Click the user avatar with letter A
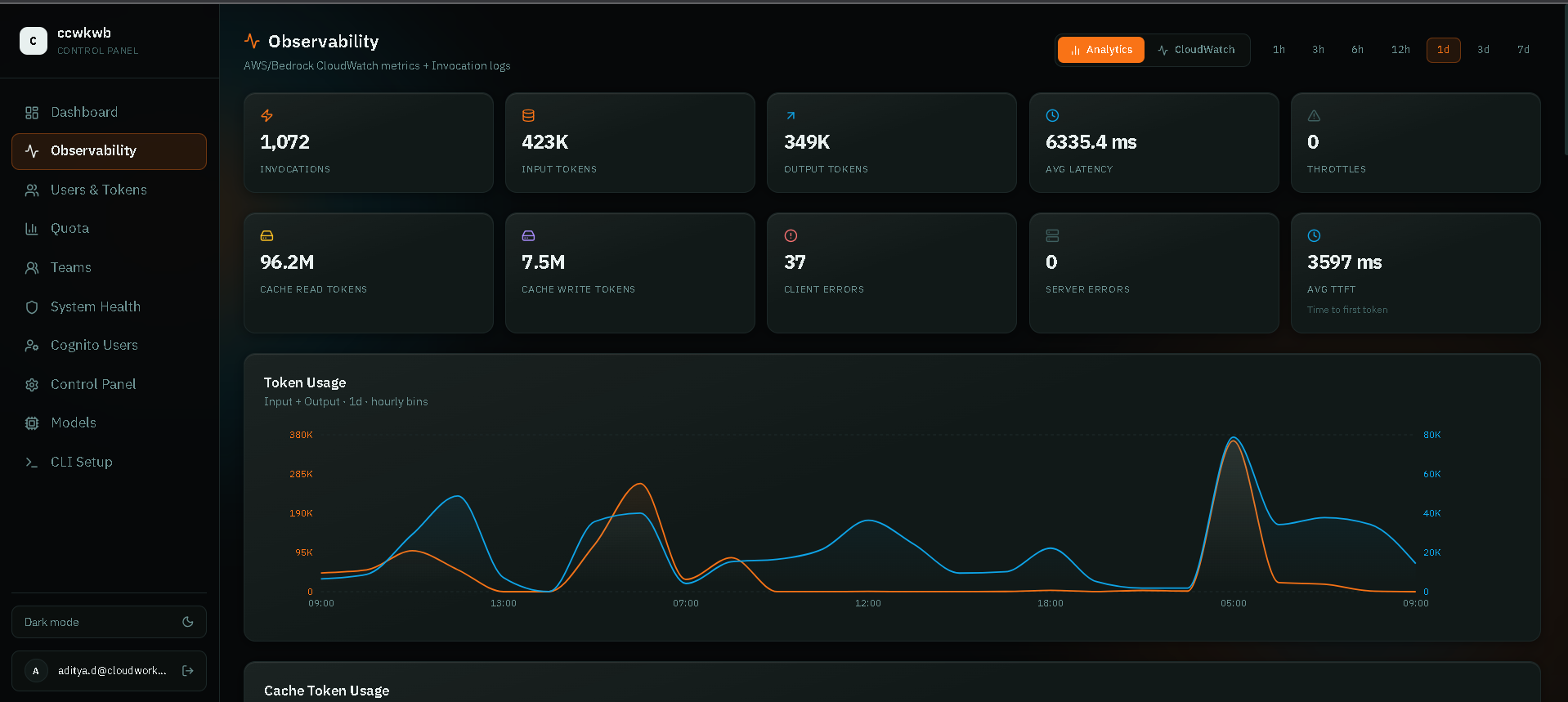This screenshot has height=702, width=1568. [36, 671]
